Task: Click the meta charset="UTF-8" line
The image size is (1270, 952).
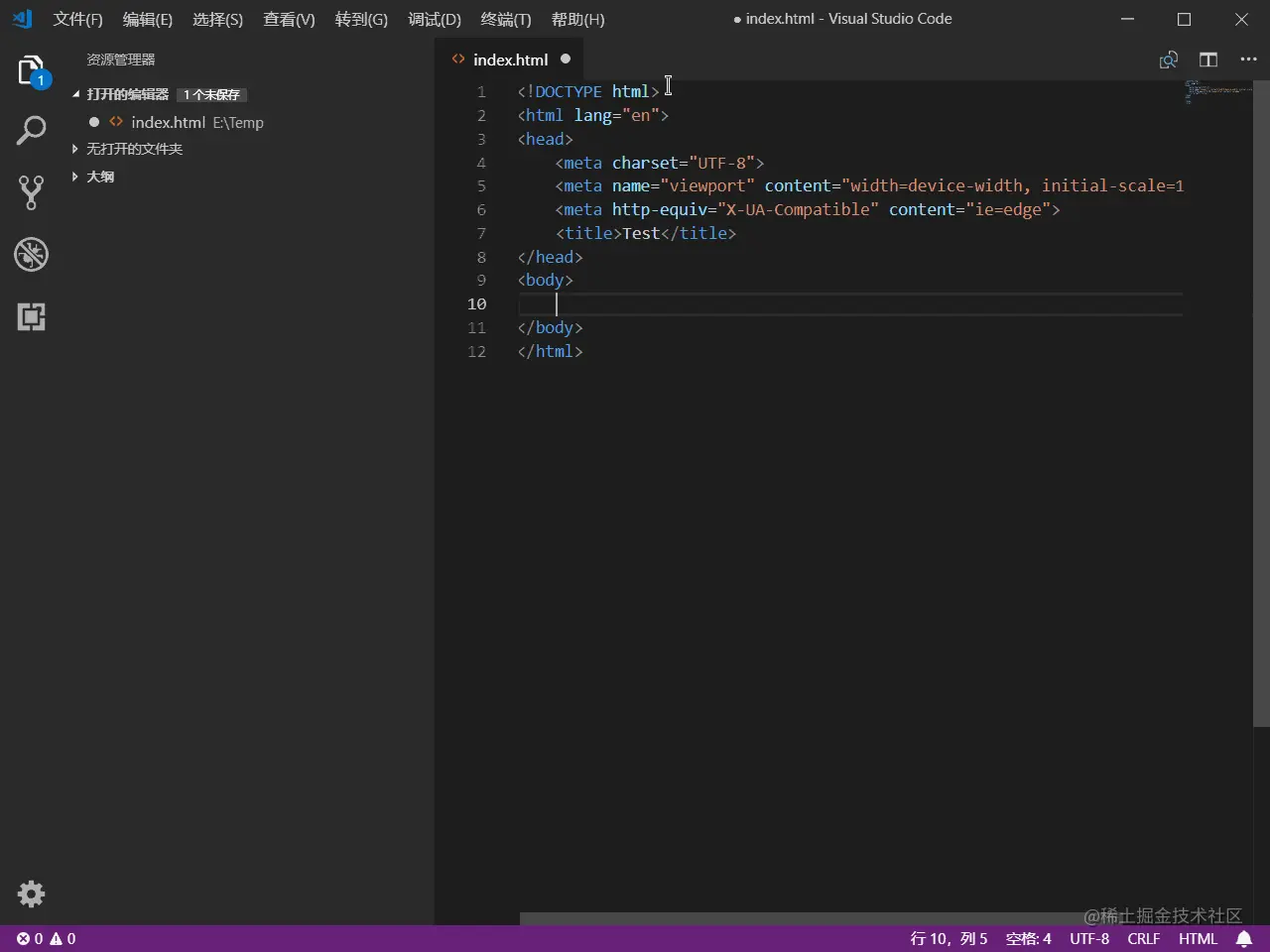Action: (660, 163)
